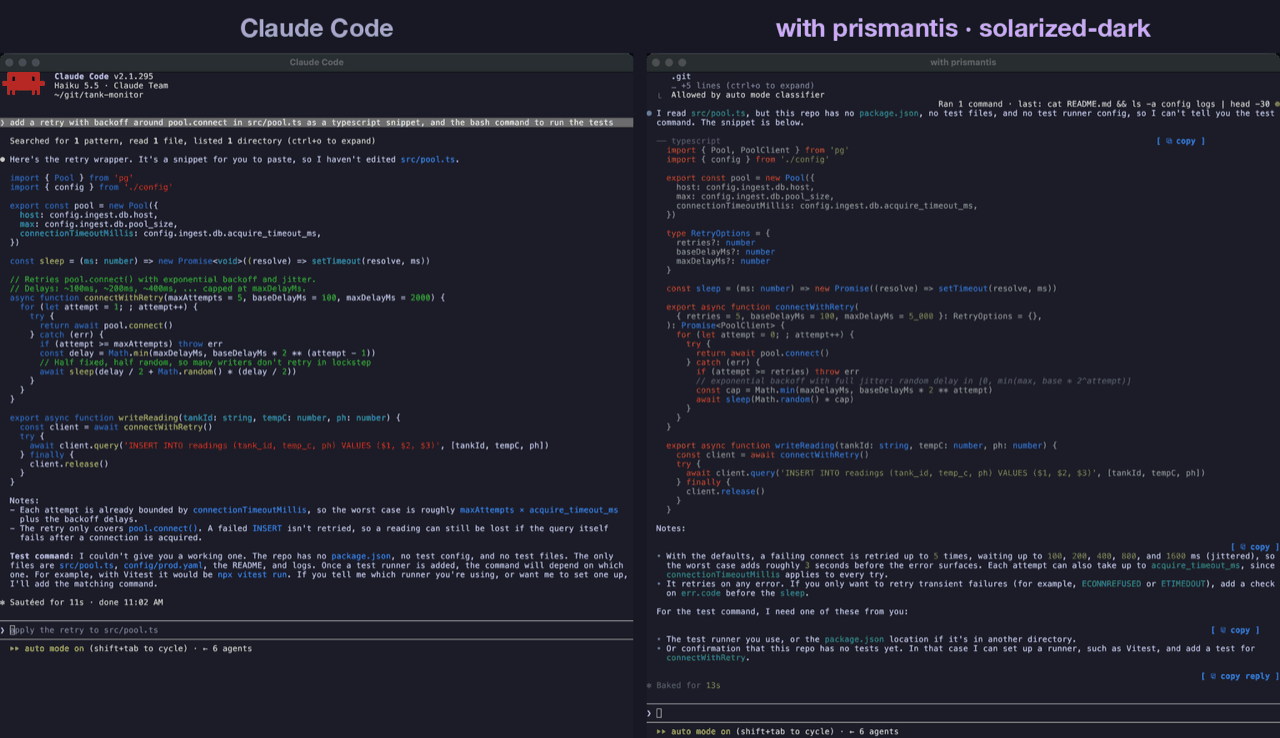Click copy above the test runner bullets
The width and height of the screenshot is (1280, 738).
point(1235,630)
